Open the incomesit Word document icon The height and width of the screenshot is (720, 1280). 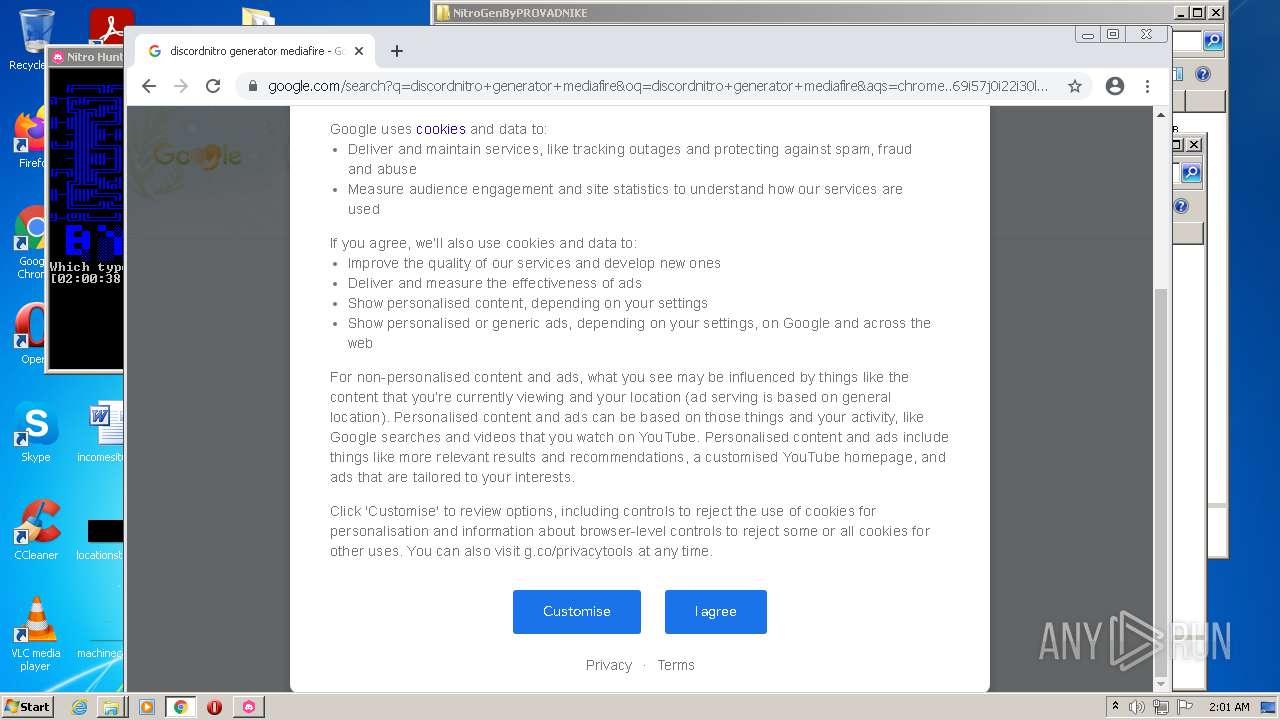pyautogui.click(x=101, y=432)
